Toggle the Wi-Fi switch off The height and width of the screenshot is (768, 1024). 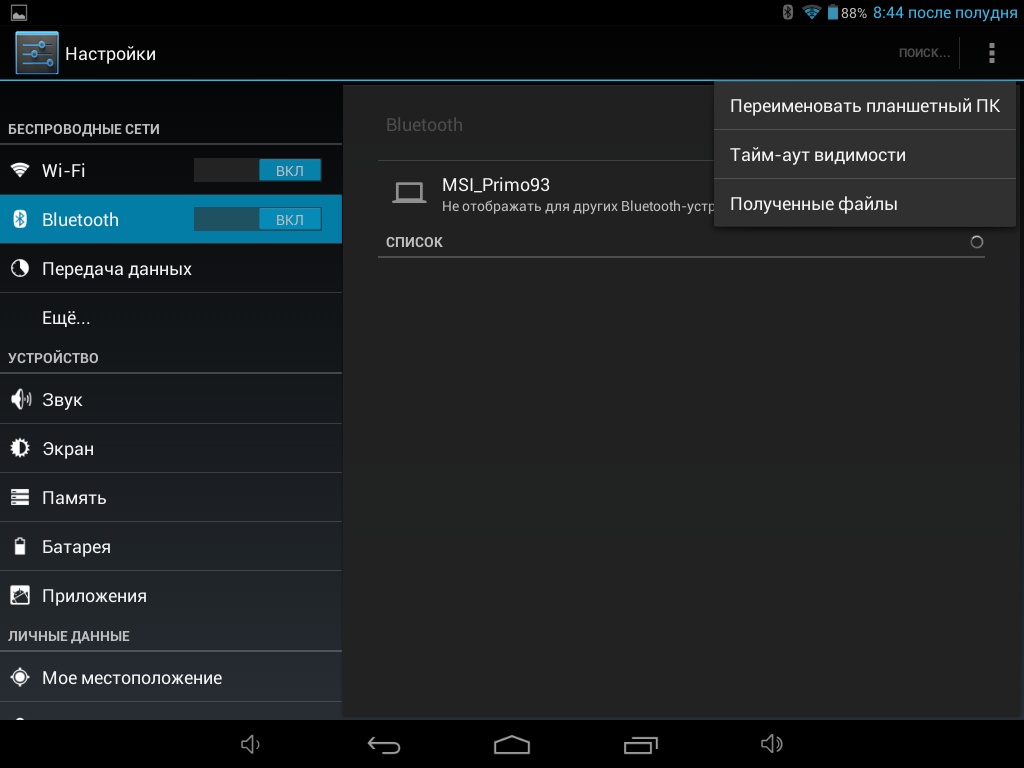click(258, 170)
